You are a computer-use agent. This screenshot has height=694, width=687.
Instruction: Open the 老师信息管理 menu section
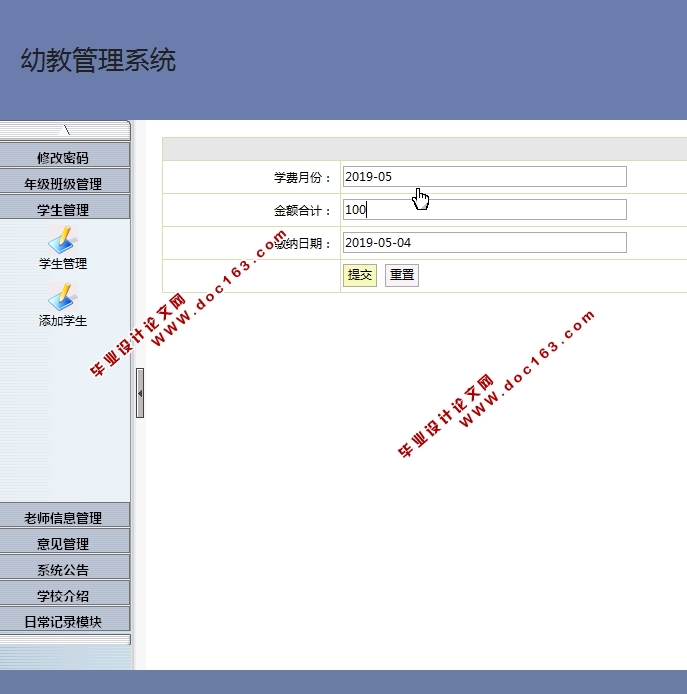[x=65, y=515]
